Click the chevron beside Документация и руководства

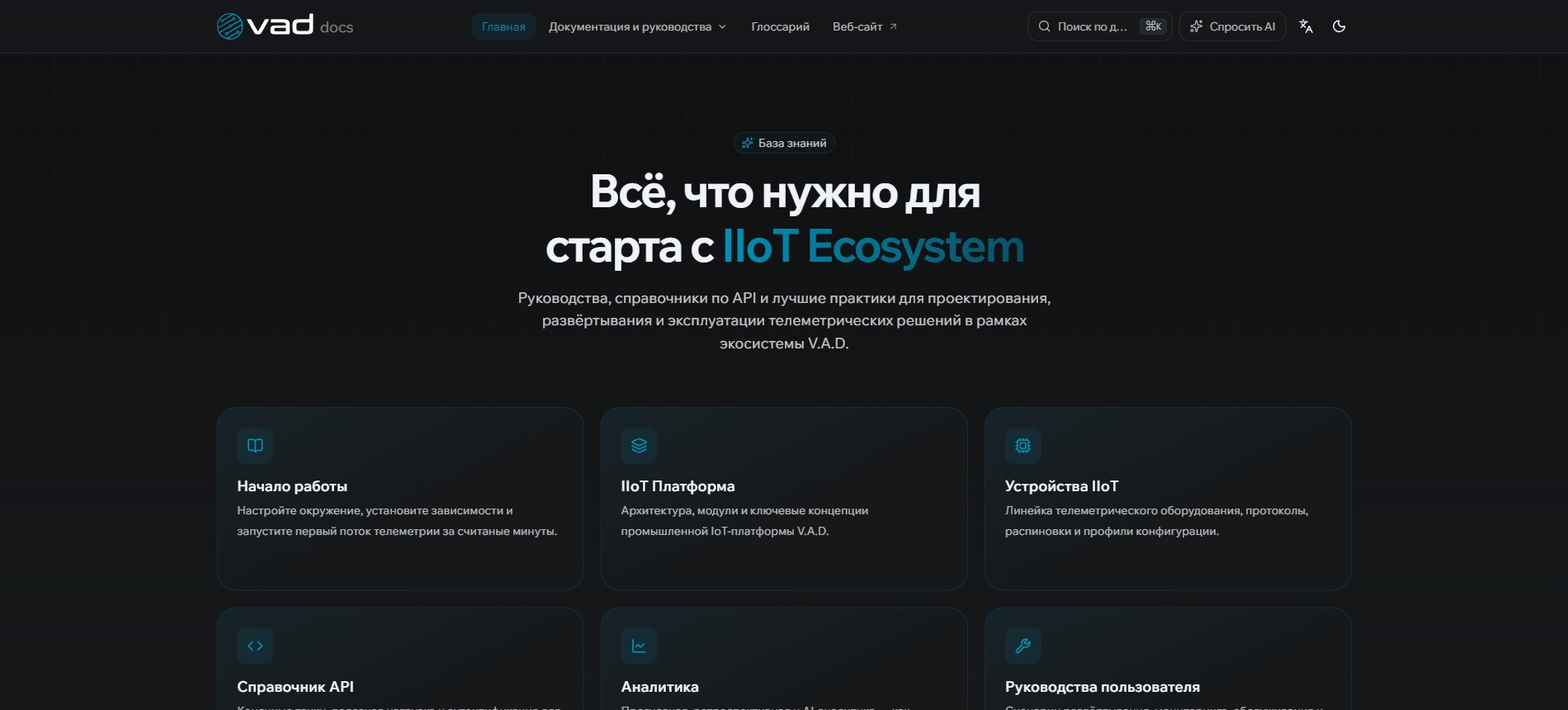pyautogui.click(x=722, y=26)
